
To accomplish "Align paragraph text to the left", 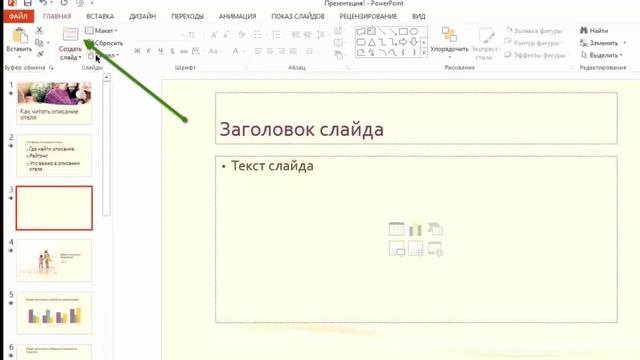I will coord(258,51).
